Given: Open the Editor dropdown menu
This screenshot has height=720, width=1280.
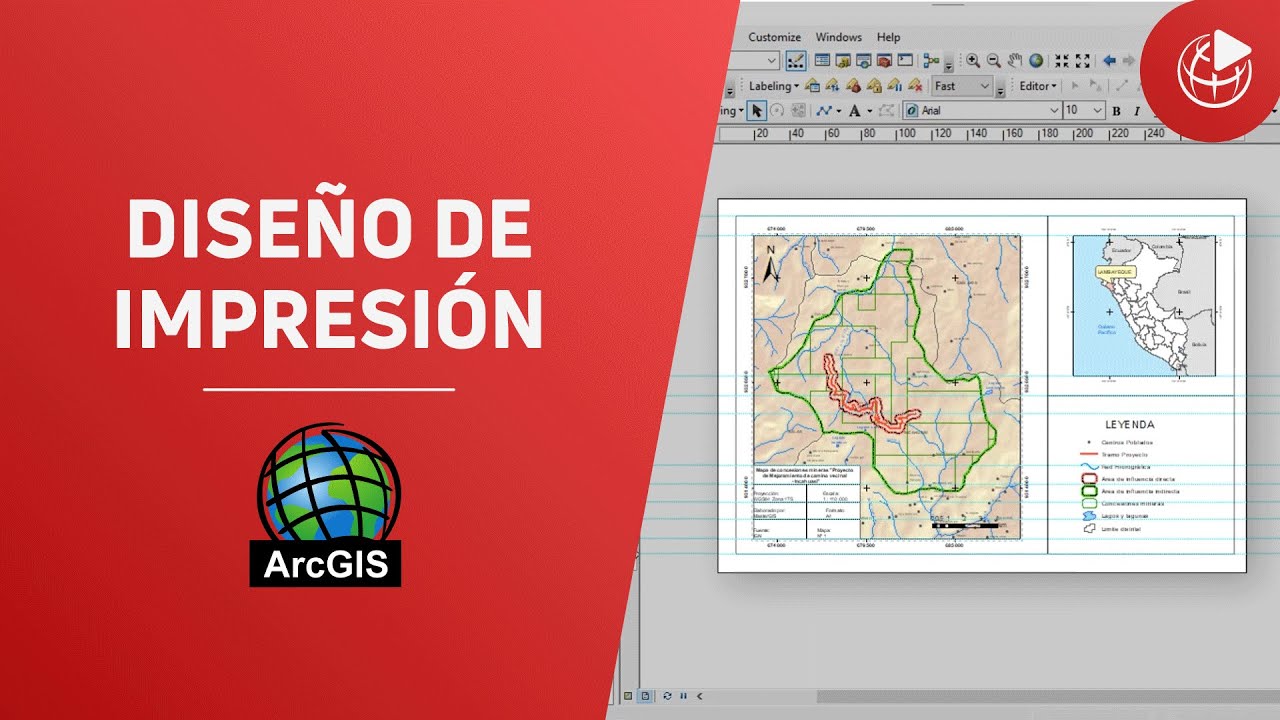Looking at the screenshot, I should point(1039,86).
